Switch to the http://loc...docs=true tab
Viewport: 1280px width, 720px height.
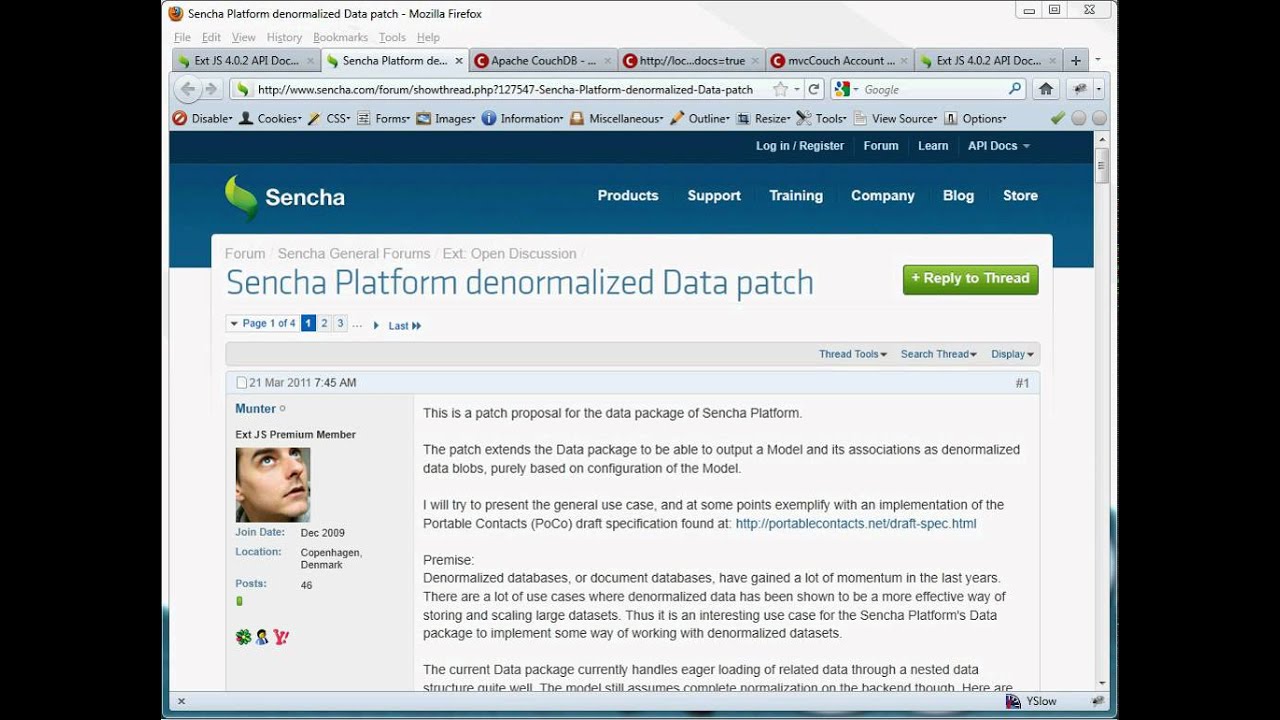pos(690,61)
